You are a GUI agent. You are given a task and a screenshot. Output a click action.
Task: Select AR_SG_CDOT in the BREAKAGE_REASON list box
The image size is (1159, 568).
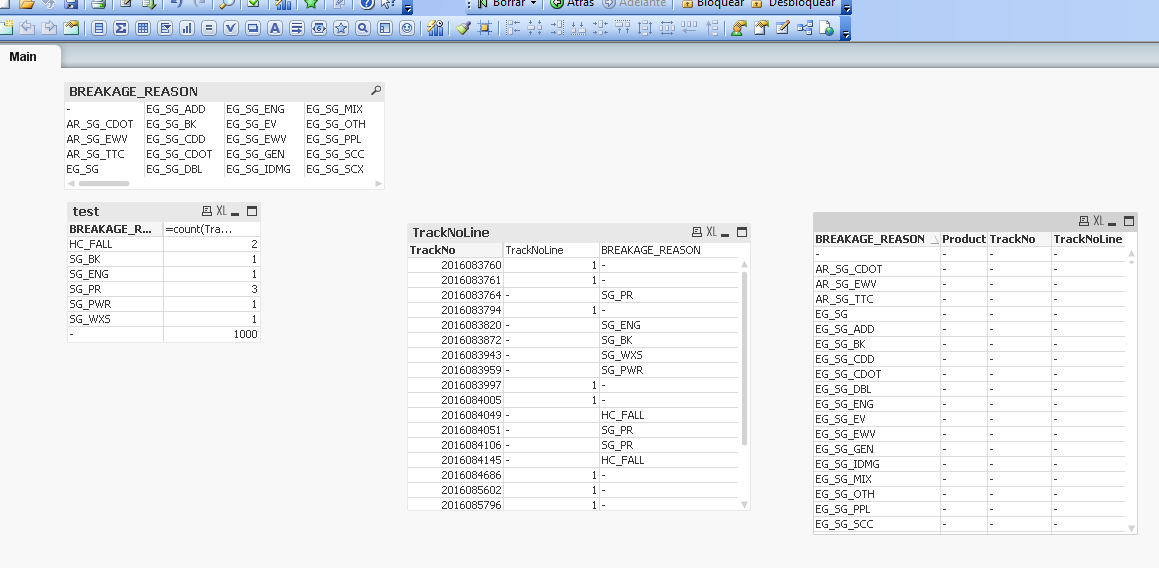(x=100, y=124)
